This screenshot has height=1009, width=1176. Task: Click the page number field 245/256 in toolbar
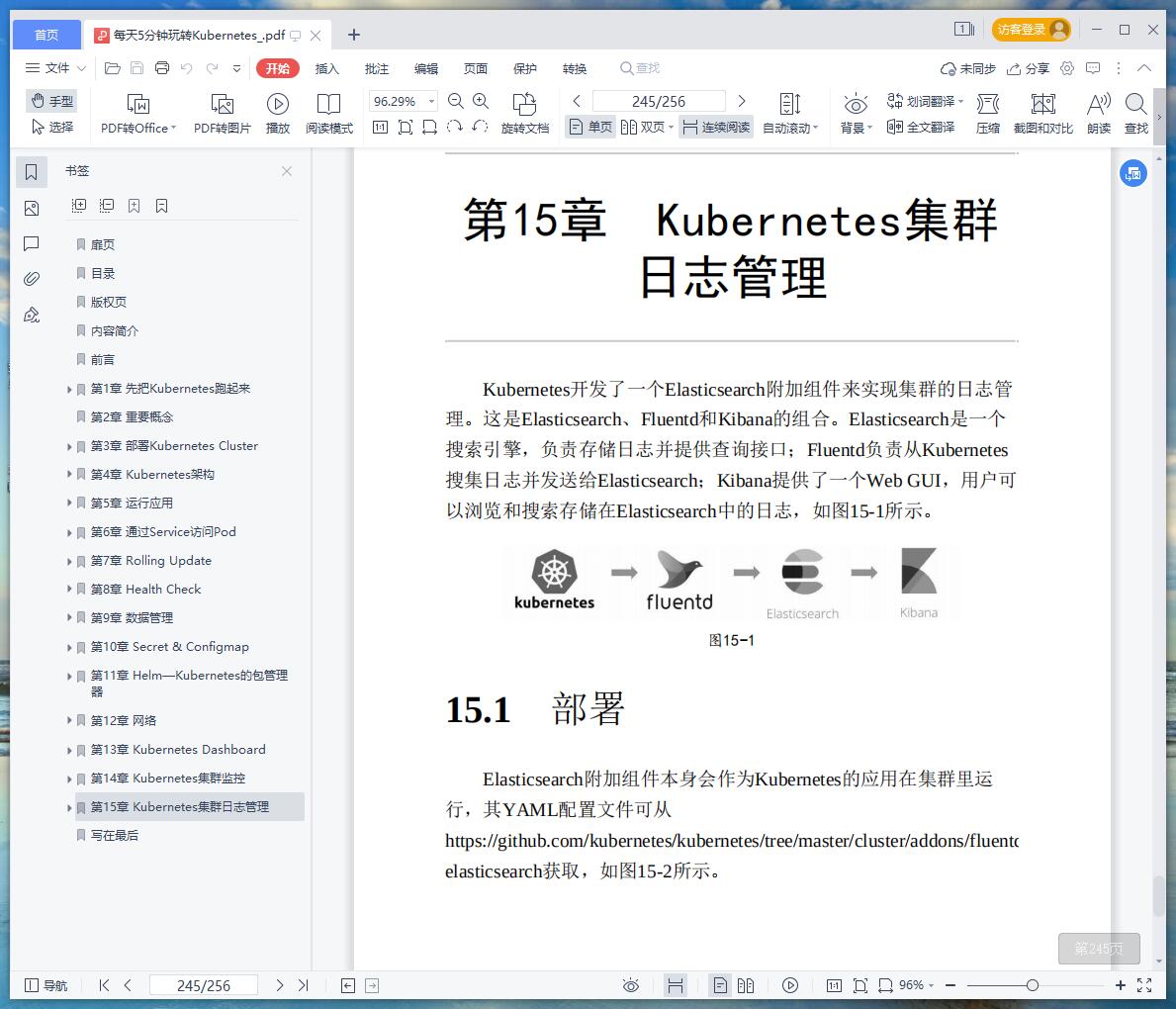tap(659, 101)
